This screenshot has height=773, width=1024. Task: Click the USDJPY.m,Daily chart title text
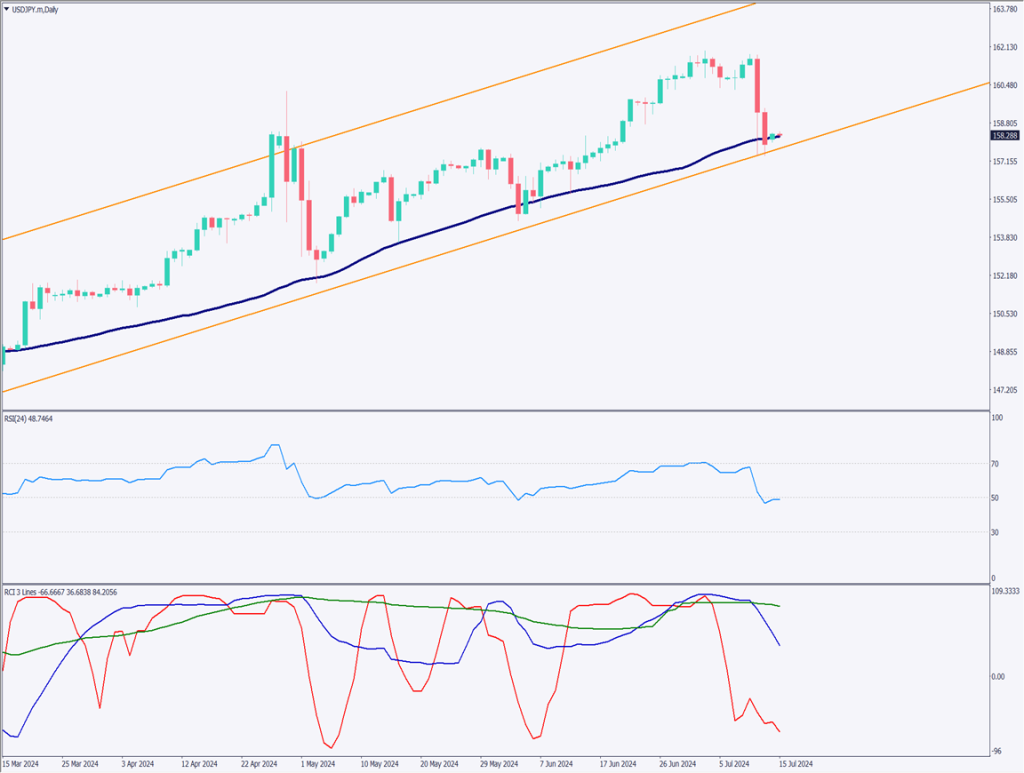click(40, 9)
